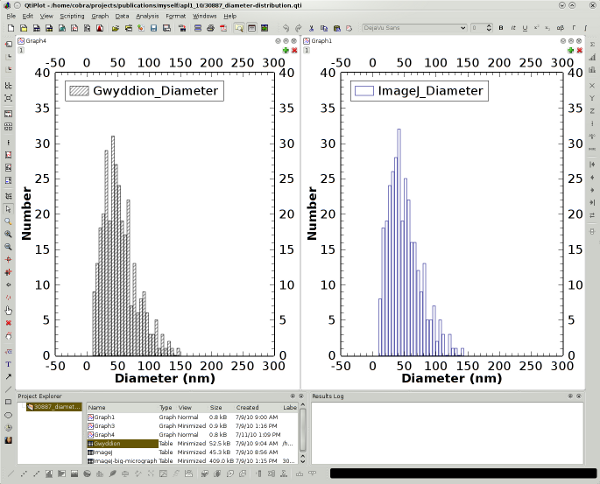The width and height of the screenshot is (600, 484).
Task: Select Graph1 row in Project Explorer
Action: coord(192,417)
